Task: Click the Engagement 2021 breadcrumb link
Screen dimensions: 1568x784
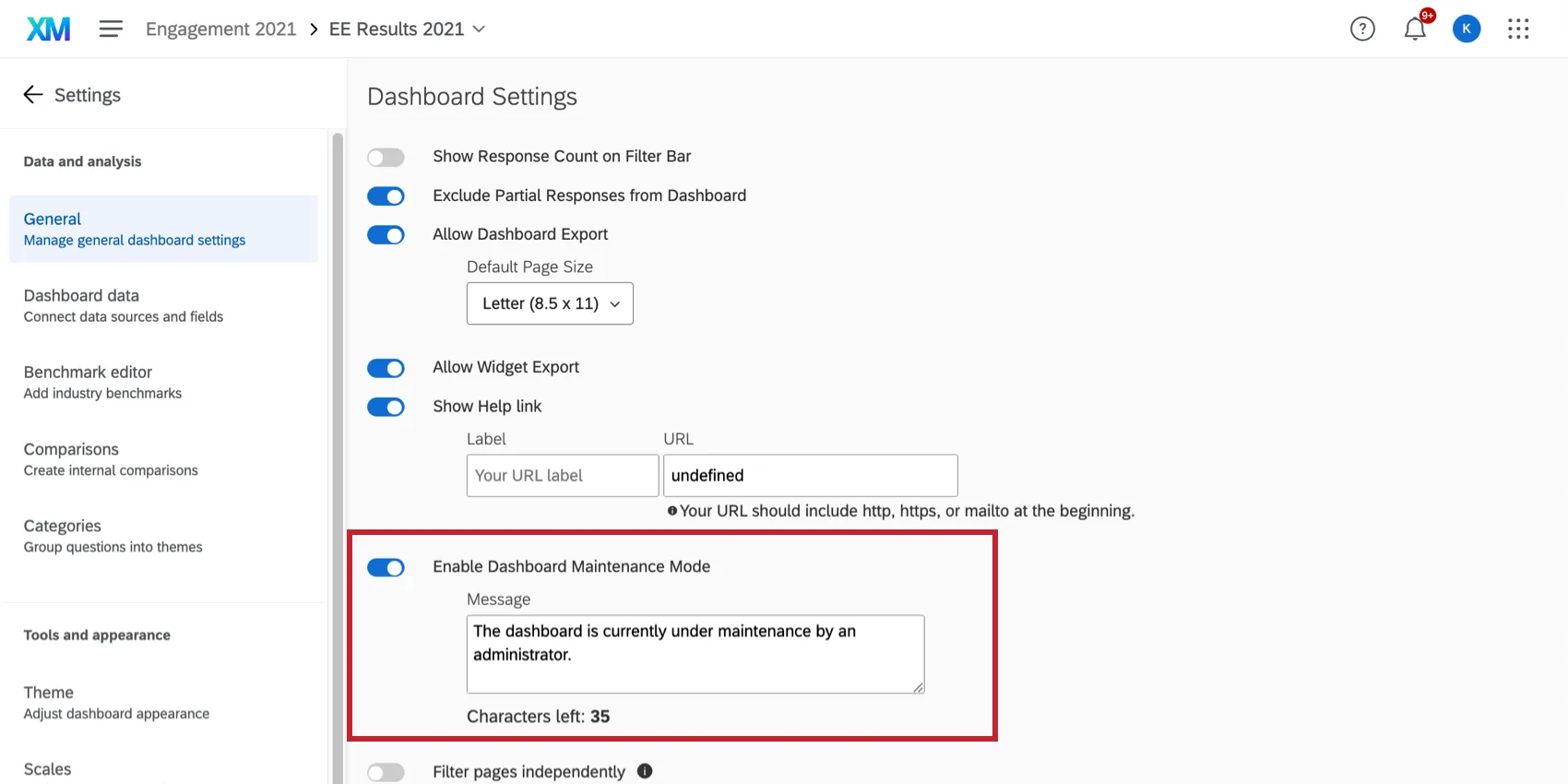Action: coord(220,30)
